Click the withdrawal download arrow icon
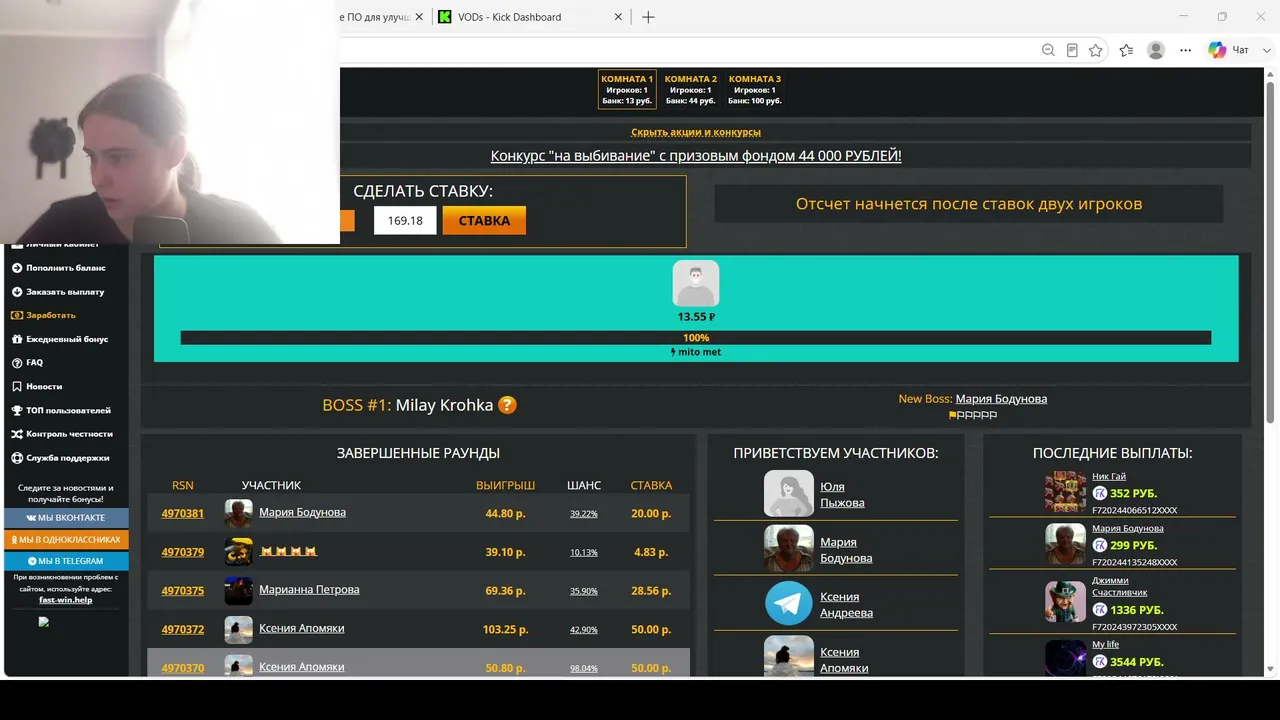This screenshot has height=720, width=1280. 17,292
